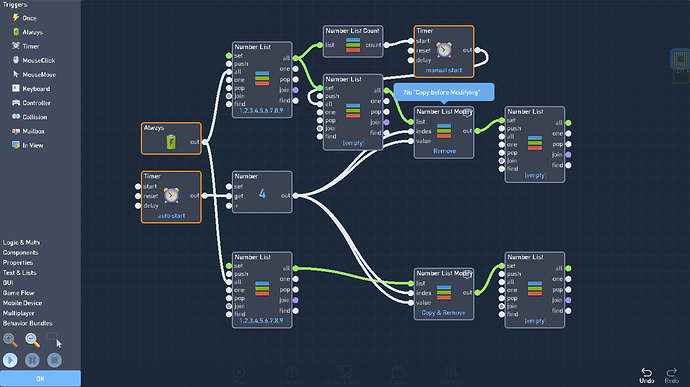The width and height of the screenshot is (690, 387).
Task: Click the manual start Timer delay port
Action: point(411,60)
